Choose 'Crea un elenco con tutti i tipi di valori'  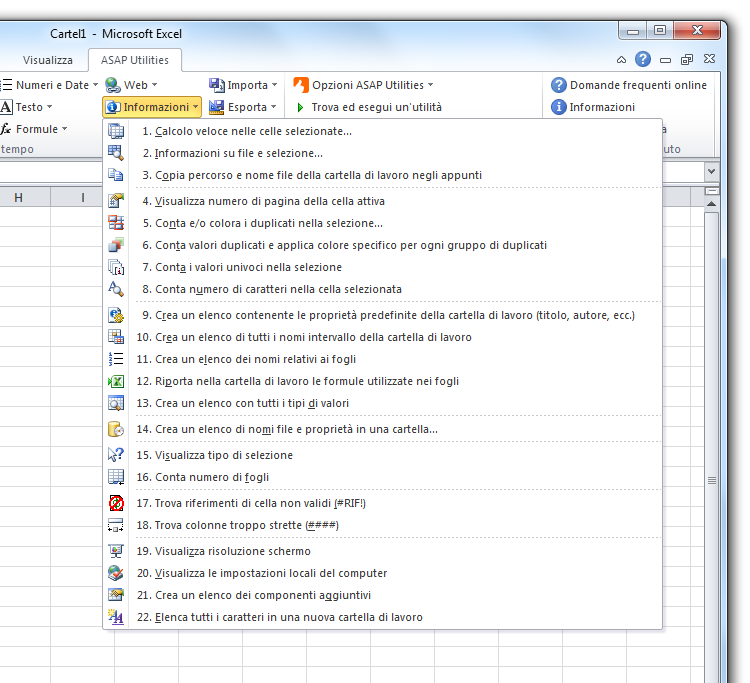click(383, 403)
